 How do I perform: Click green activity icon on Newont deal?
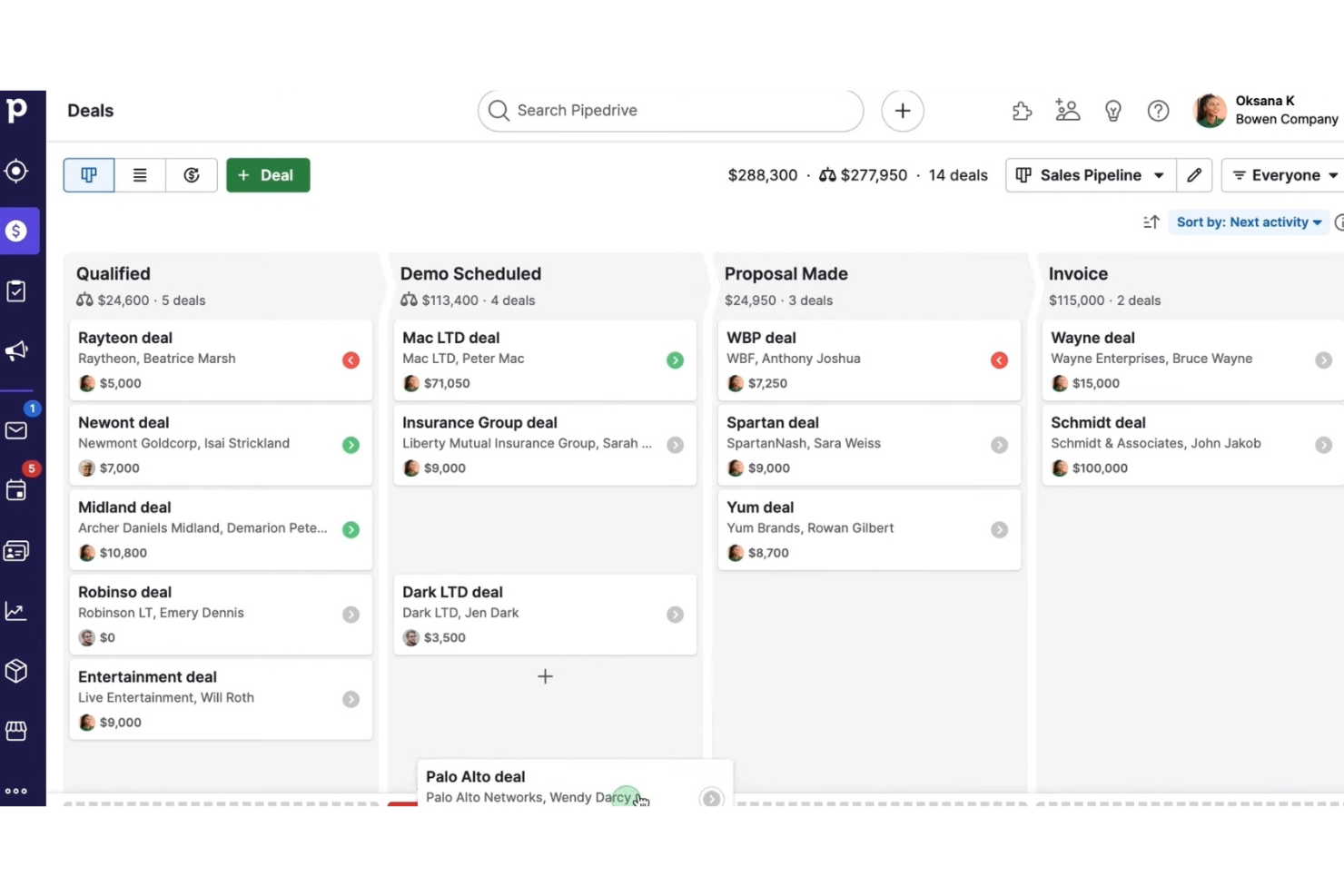(351, 445)
